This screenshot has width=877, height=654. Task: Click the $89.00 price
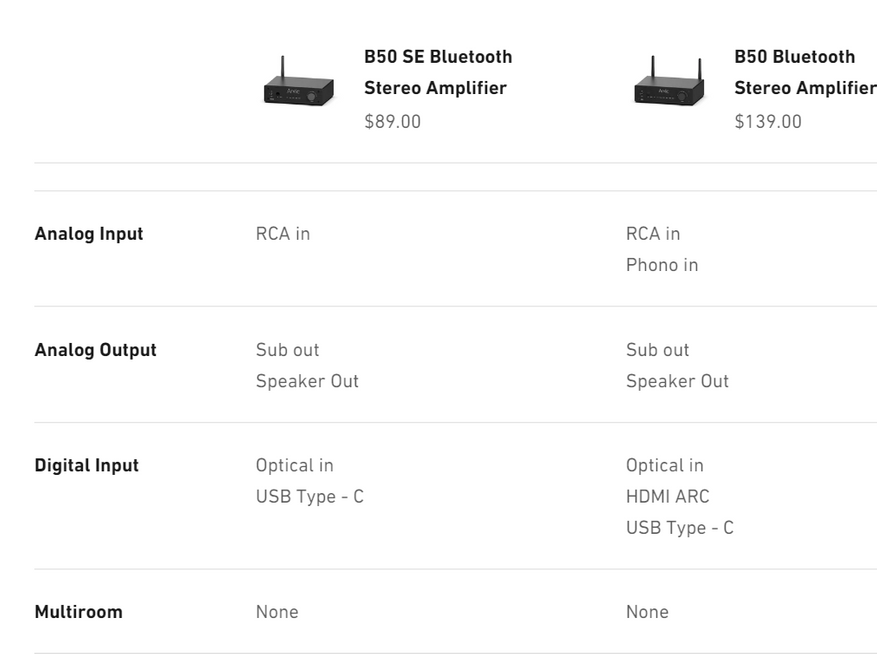click(x=392, y=121)
